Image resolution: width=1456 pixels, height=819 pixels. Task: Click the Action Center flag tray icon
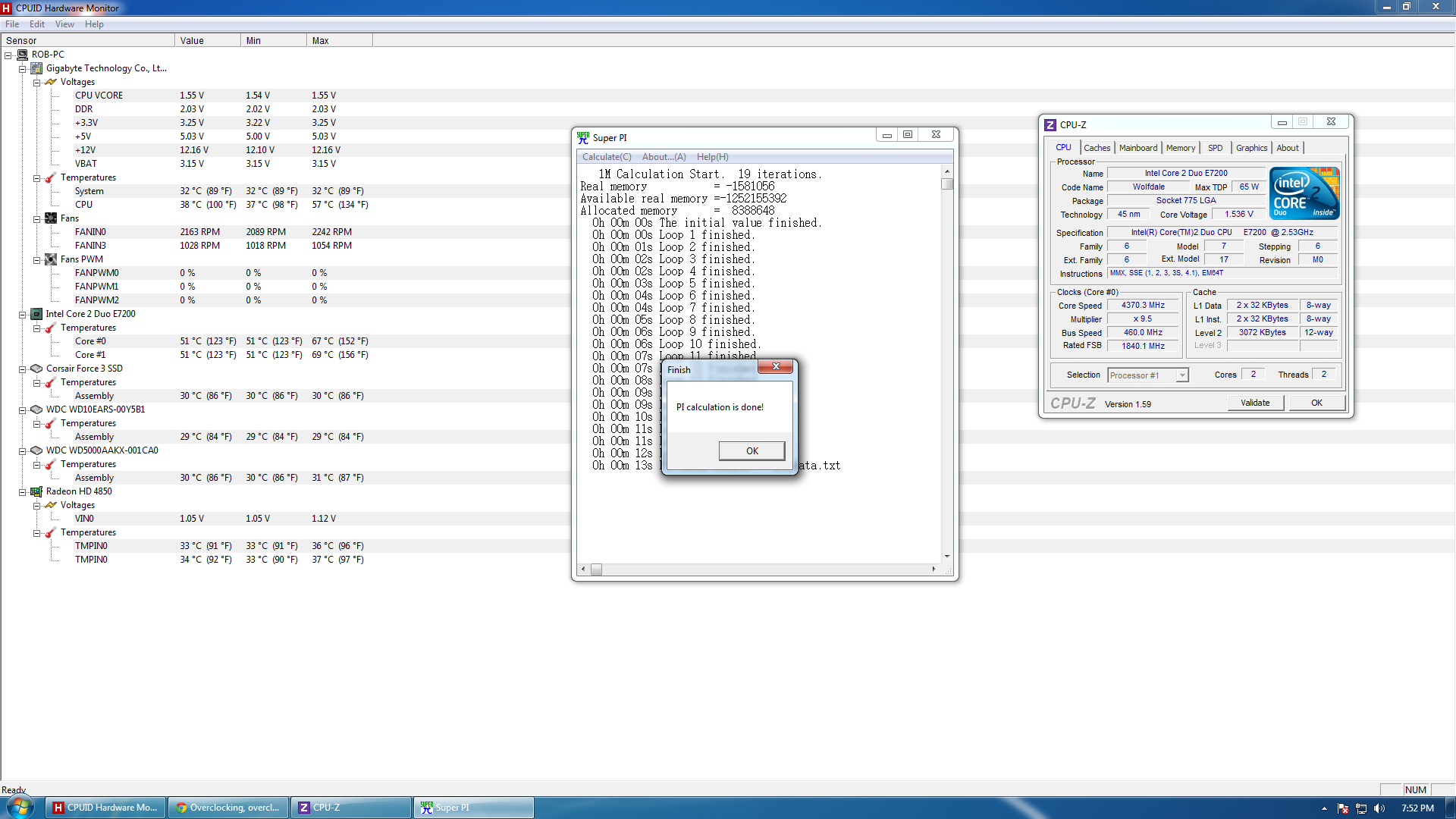click(x=1343, y=808)
